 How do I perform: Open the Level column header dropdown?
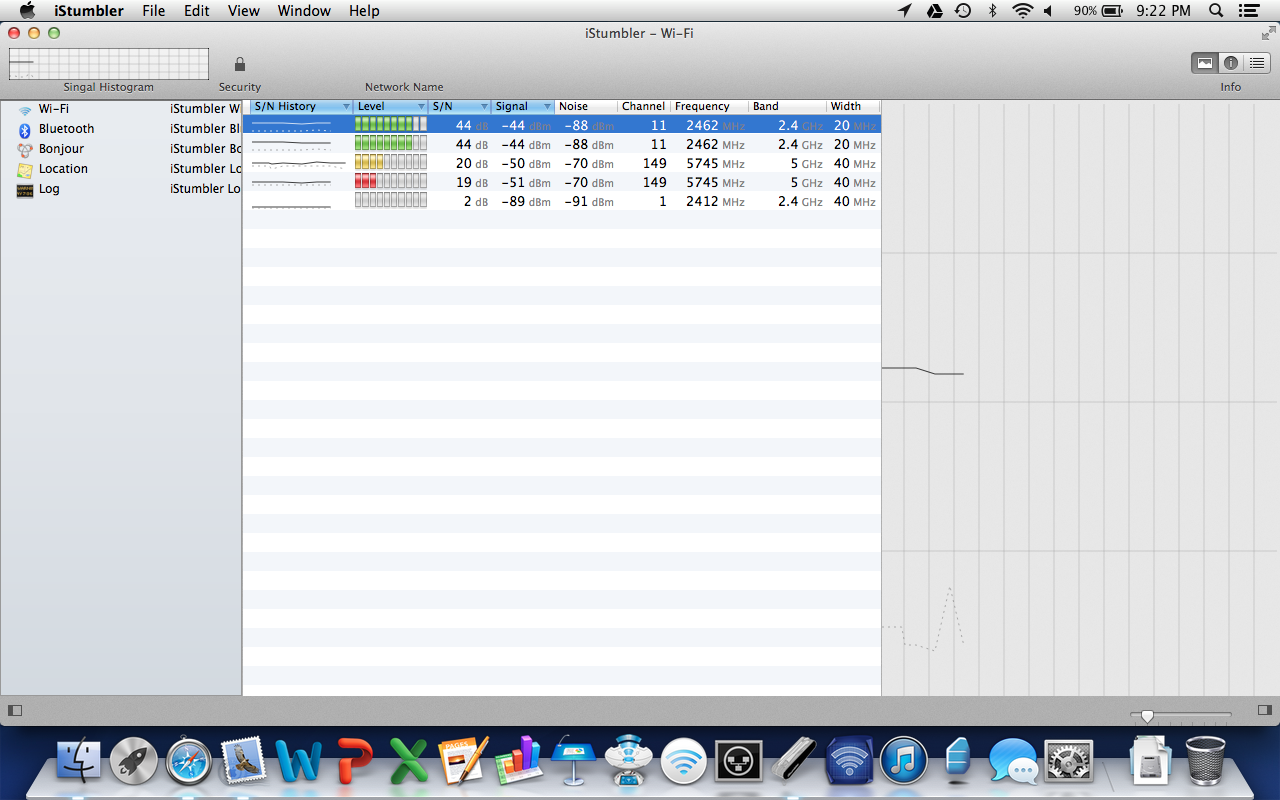click(x=422, y=106)
